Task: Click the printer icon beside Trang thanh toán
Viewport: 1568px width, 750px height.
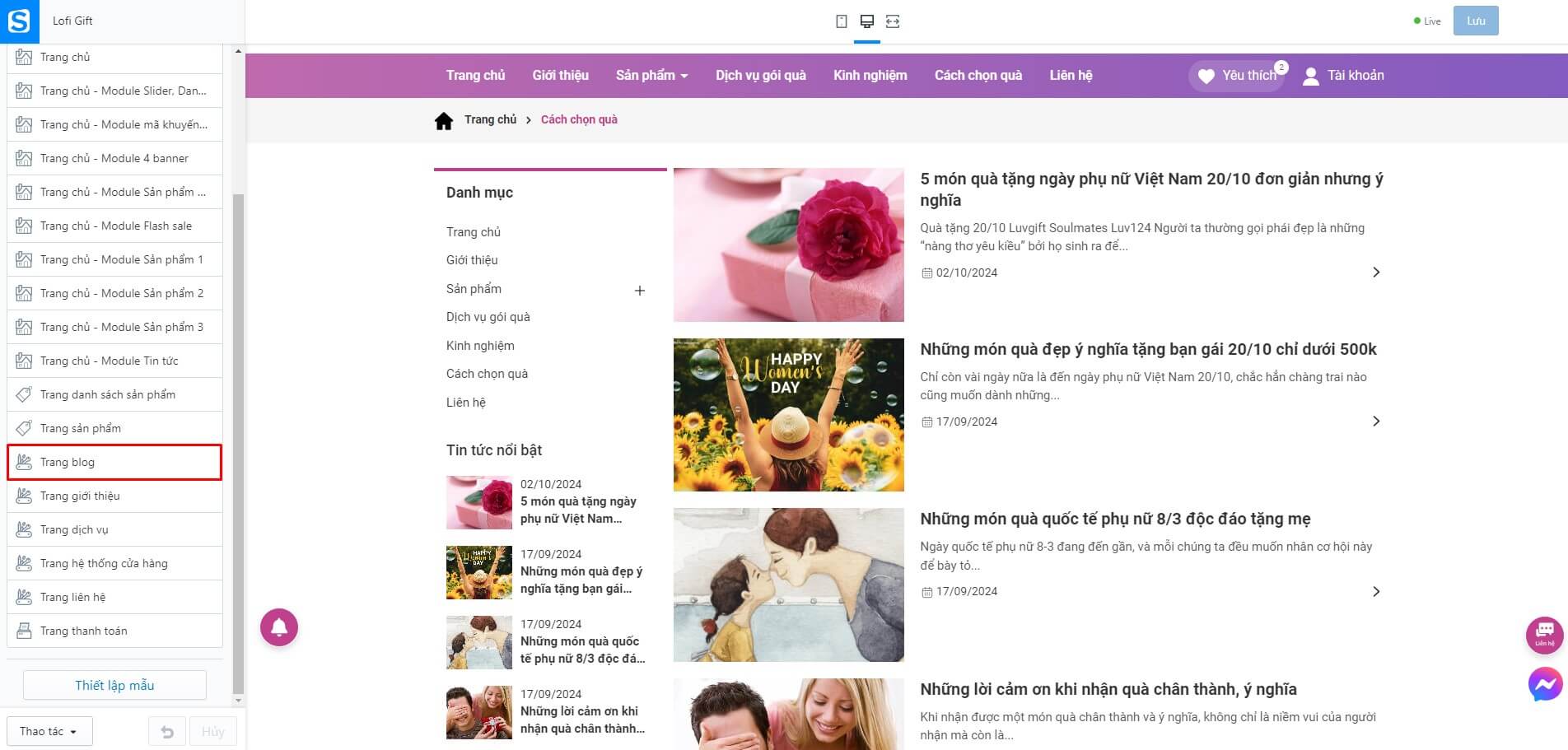Action: 24,631
